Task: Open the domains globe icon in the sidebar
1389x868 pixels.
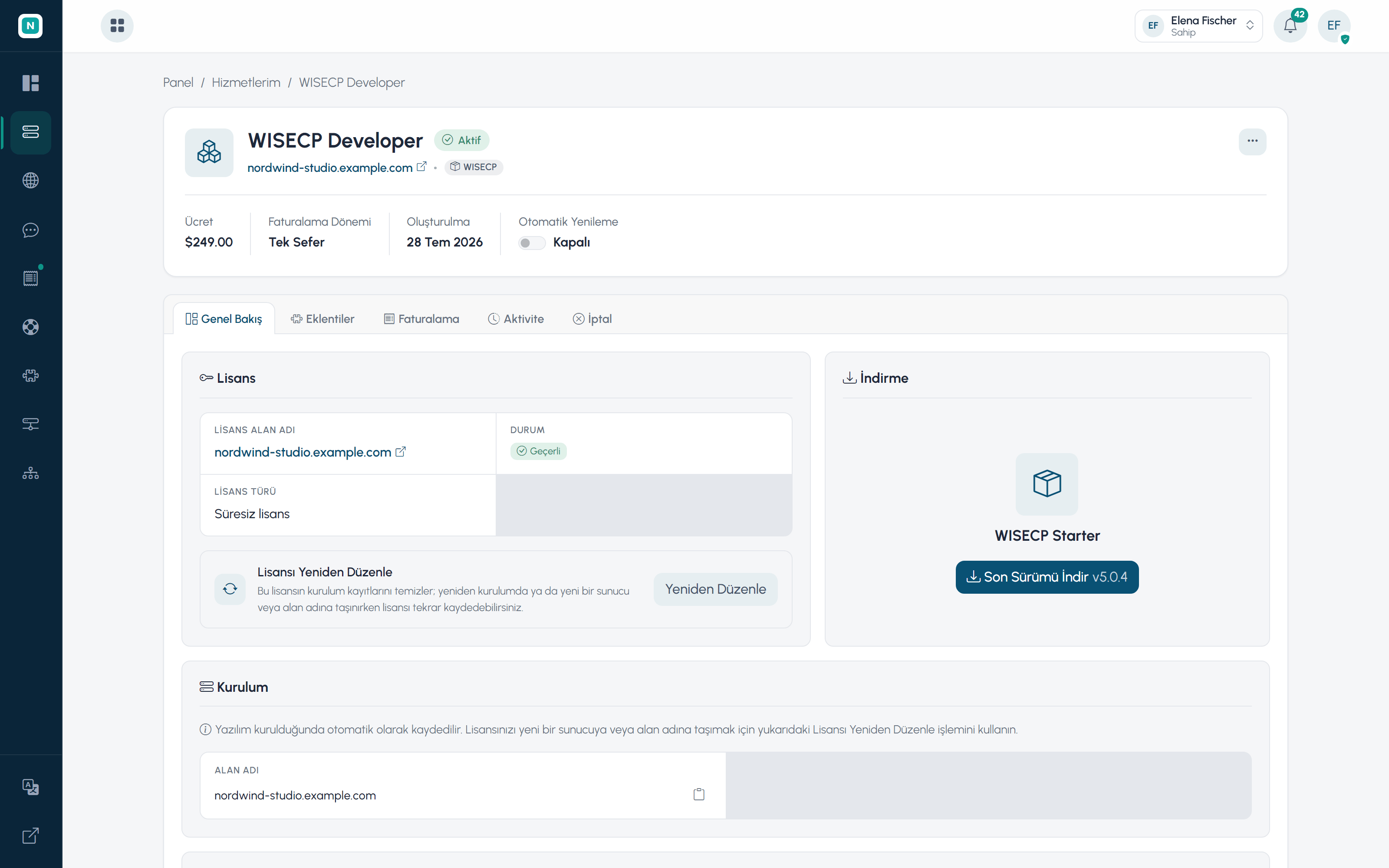Action: click(x=30, y=180)
